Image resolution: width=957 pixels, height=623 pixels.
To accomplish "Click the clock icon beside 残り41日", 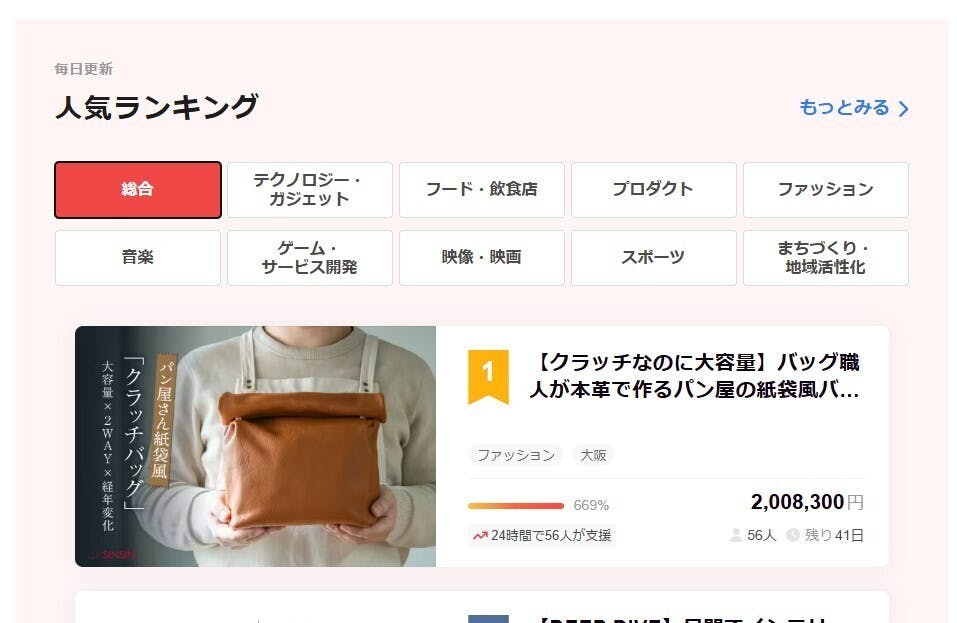I will 792,535.
